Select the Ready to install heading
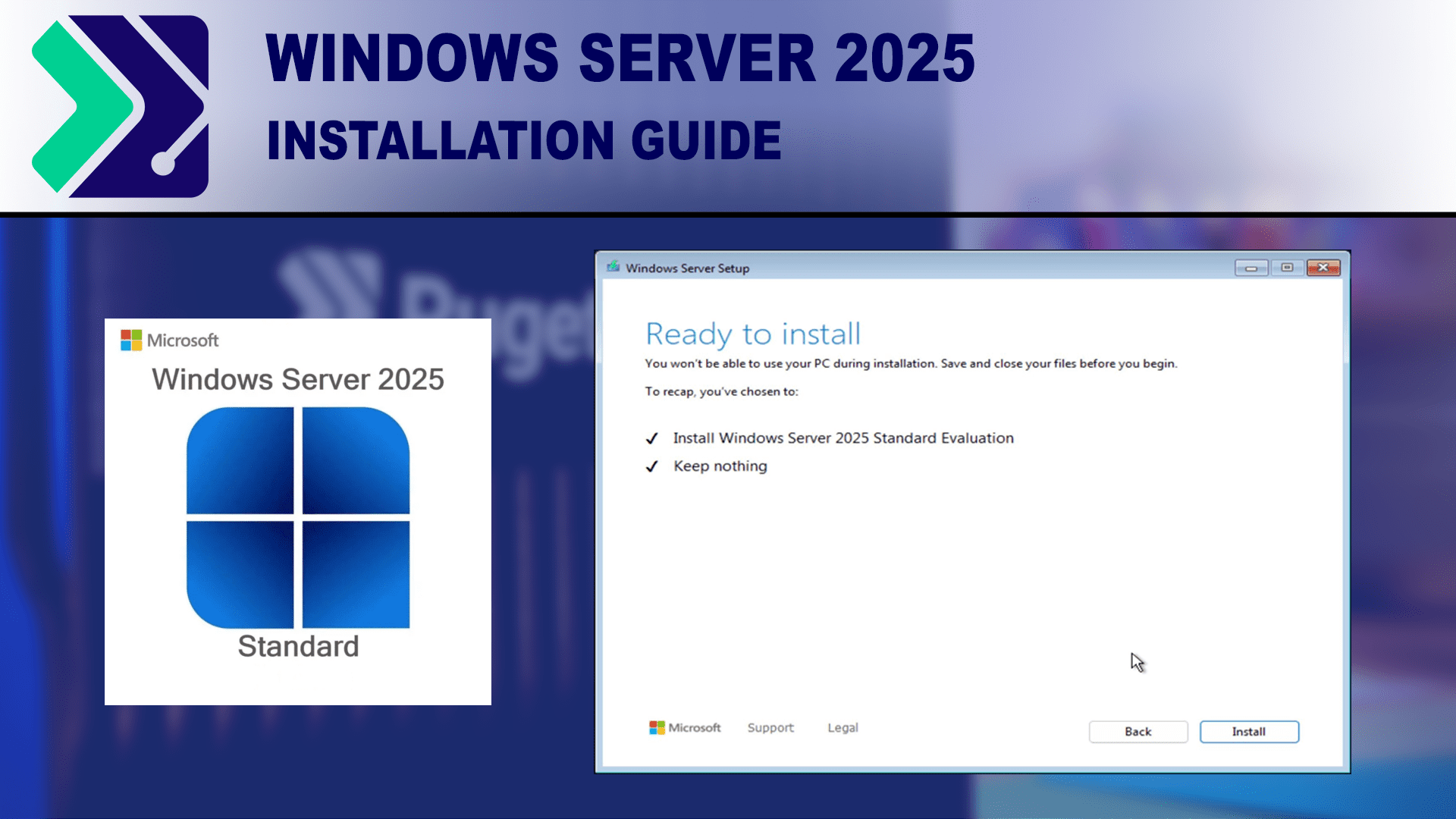This screenshot has width=1456, height=819. click(752, 334)
